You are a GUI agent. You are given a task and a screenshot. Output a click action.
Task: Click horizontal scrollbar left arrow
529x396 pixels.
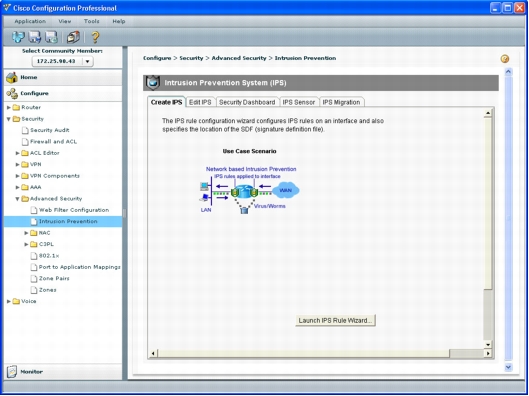153,353
